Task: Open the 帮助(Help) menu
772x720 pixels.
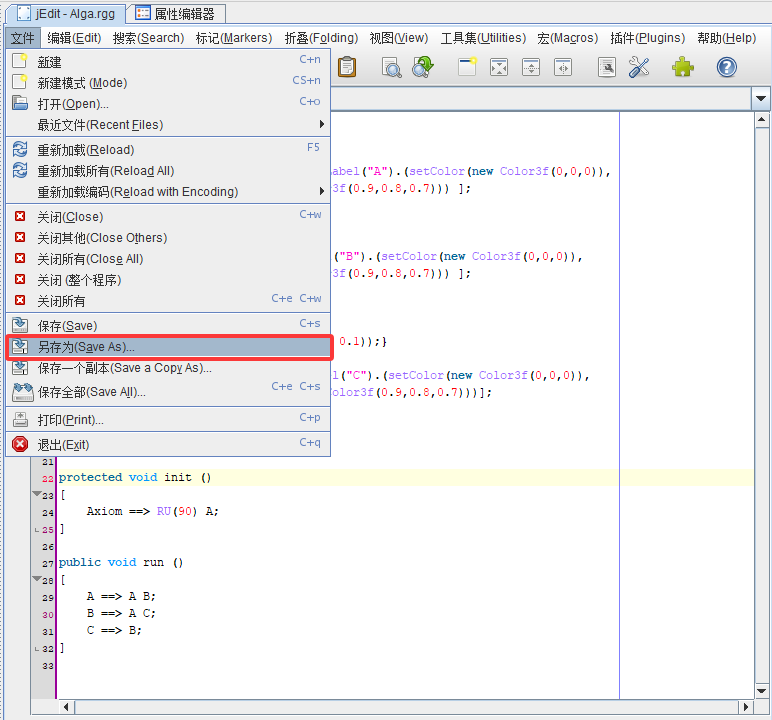Action: (727, 38)
